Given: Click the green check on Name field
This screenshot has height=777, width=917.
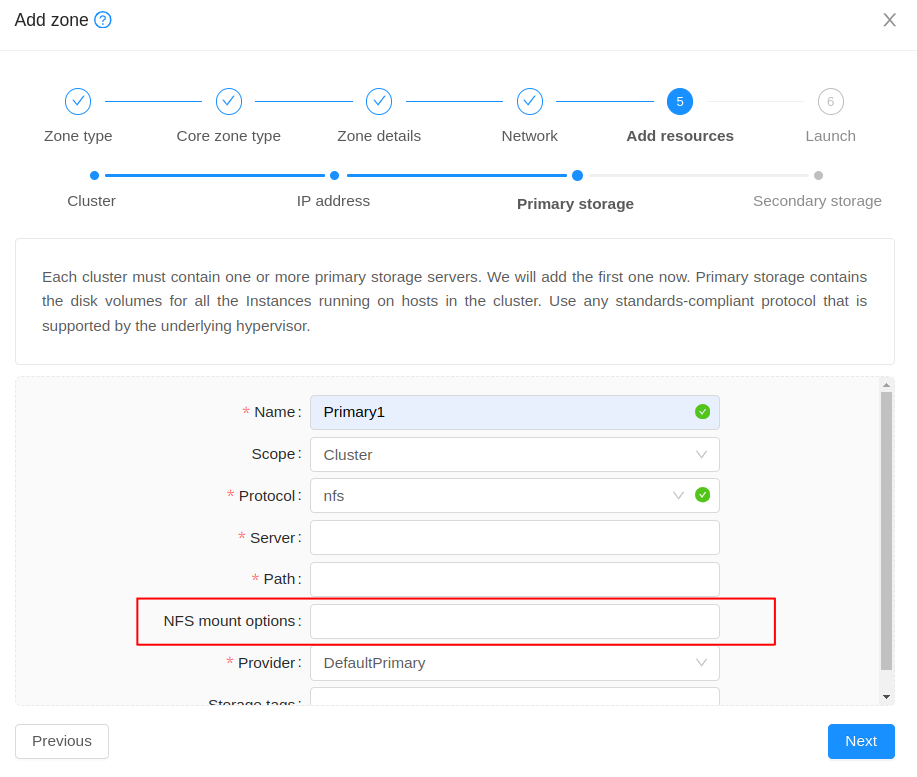Looking at the screenshot, I should (702, 412).
